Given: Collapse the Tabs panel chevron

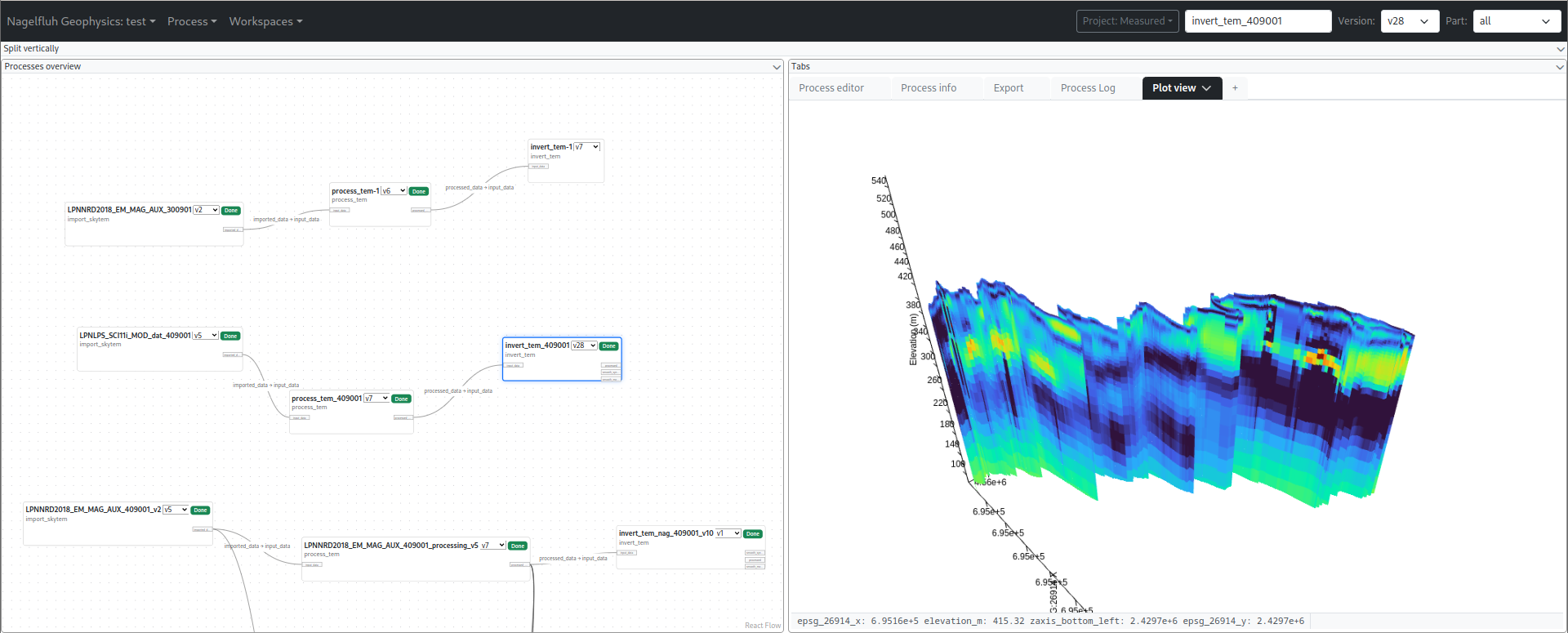Looking at the screenshot, I should click(1561, 67).
